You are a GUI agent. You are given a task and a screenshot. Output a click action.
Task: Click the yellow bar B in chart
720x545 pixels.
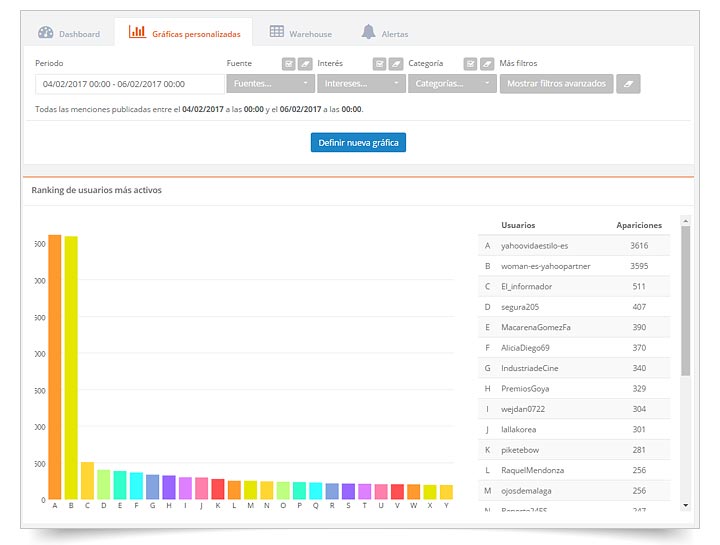[71, 368]
